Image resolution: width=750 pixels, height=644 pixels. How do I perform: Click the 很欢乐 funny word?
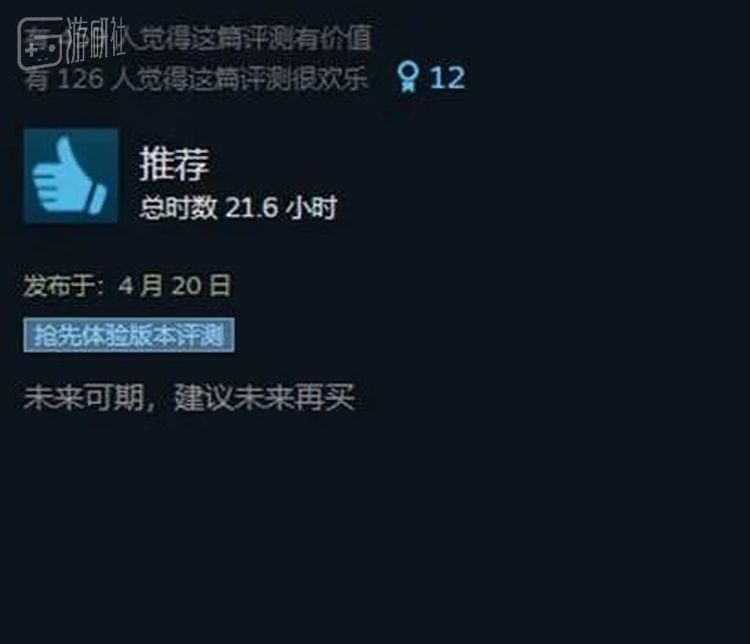click(x=330, y=78)
